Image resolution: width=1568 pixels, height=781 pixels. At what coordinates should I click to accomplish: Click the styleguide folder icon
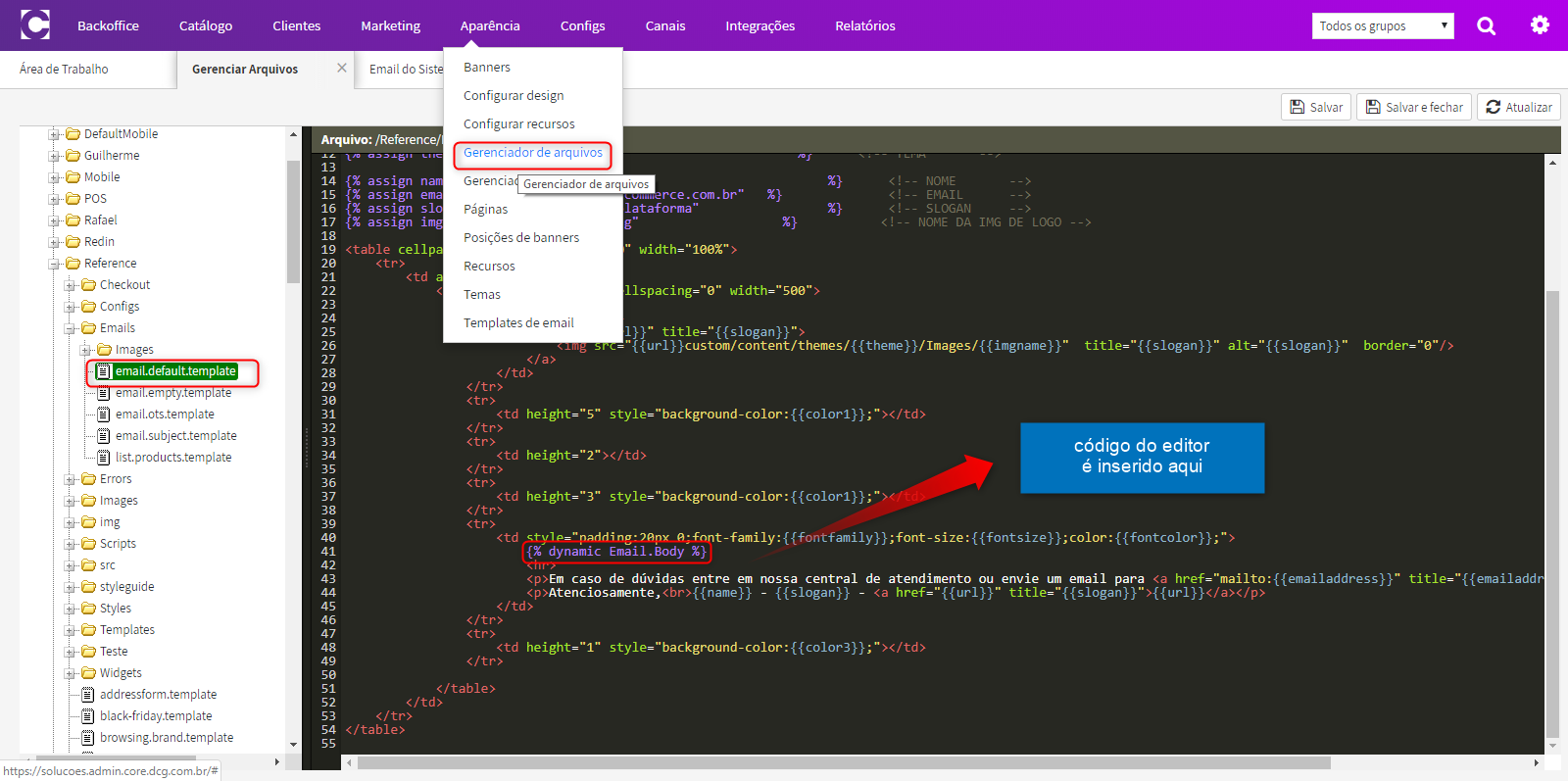click(x=88, y=587)
